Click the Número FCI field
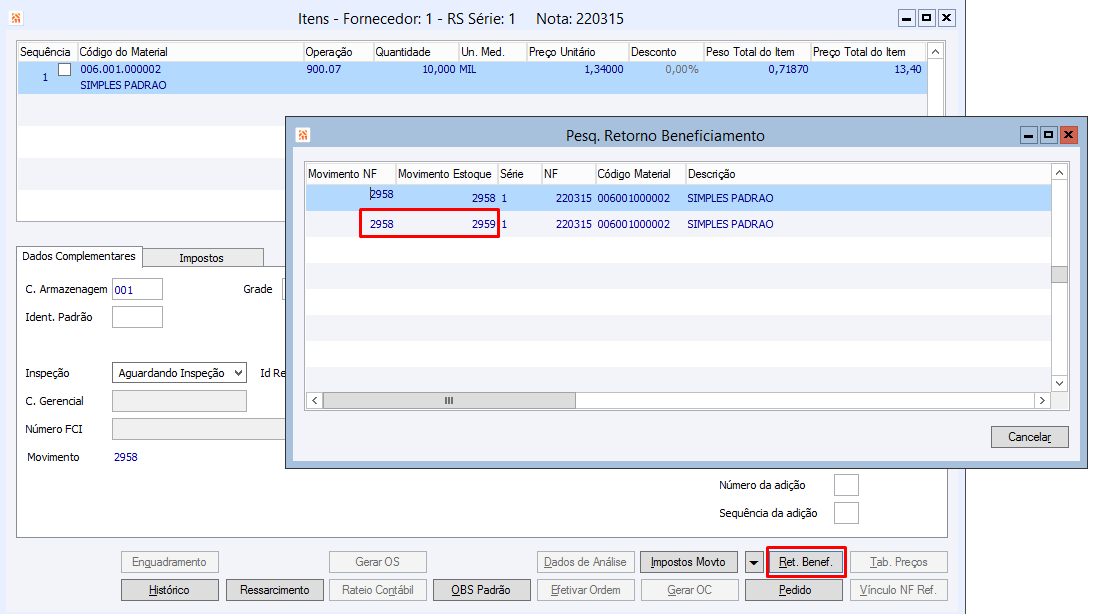 pyautogui.click(x=199, y=429)
